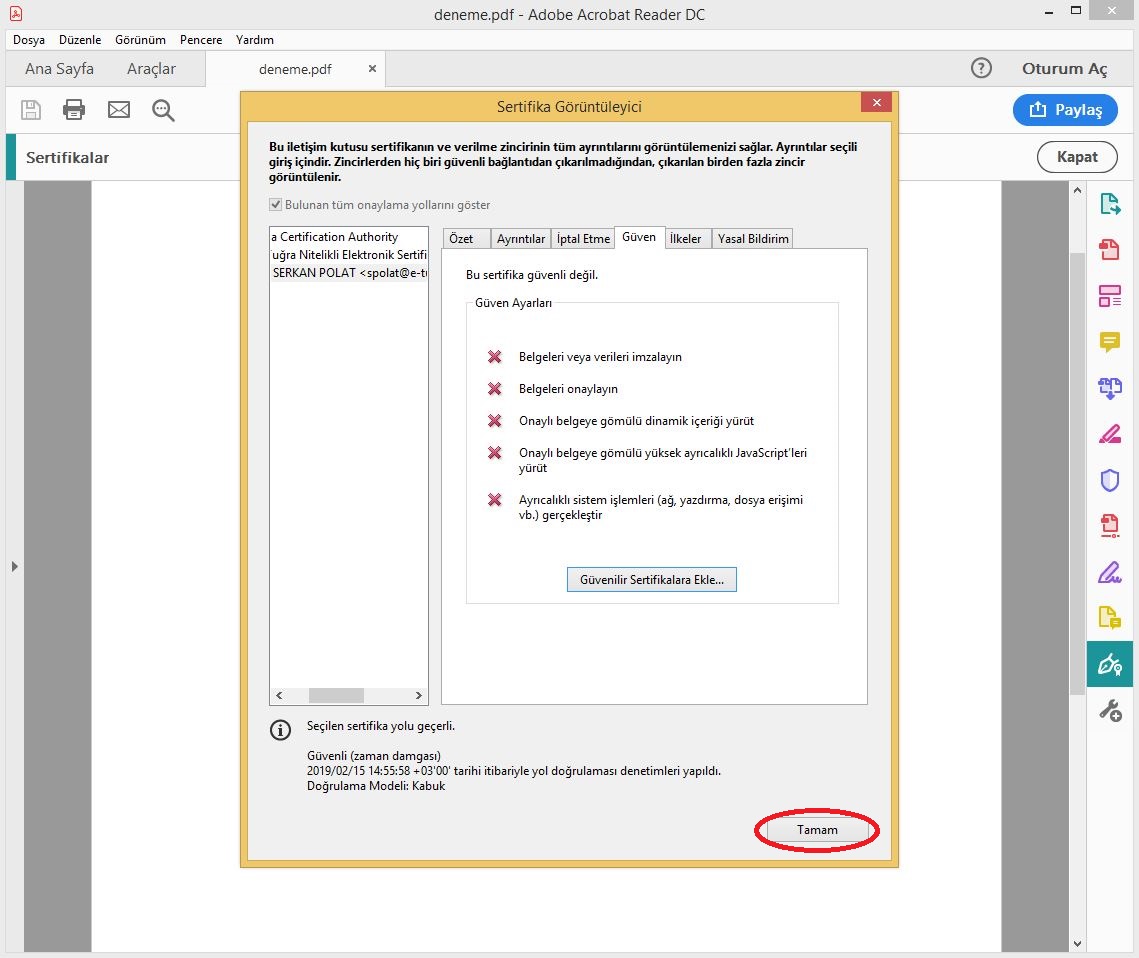Print the document using printer icon
This screenshot has width=1139, height=958.
pos(73,110)
